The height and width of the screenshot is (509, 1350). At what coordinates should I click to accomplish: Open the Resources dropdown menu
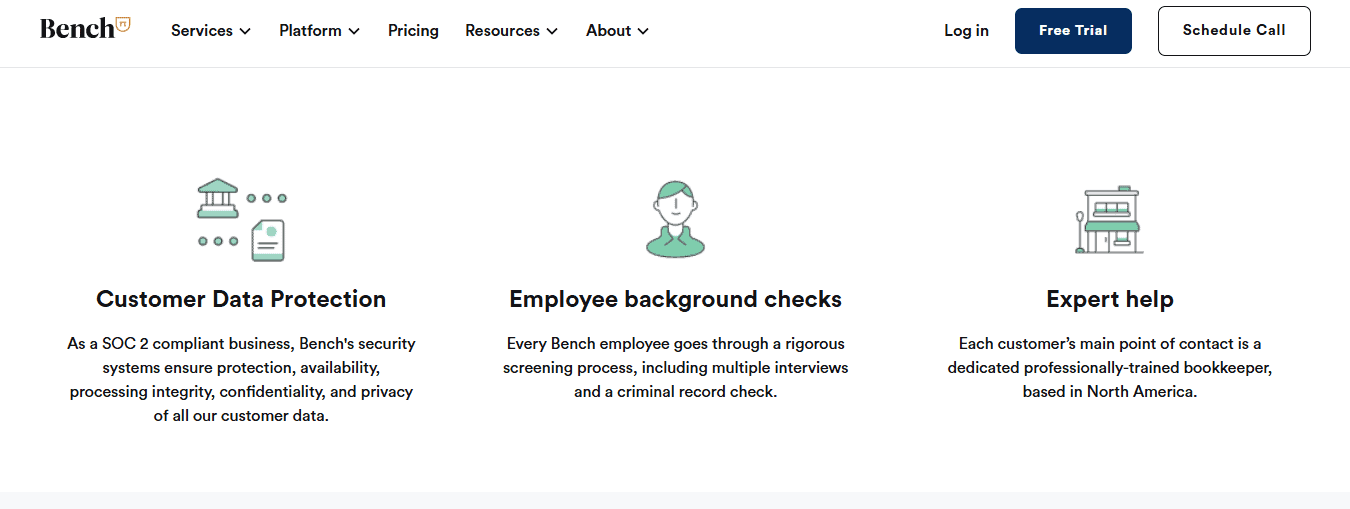click(x=511, y=31)
